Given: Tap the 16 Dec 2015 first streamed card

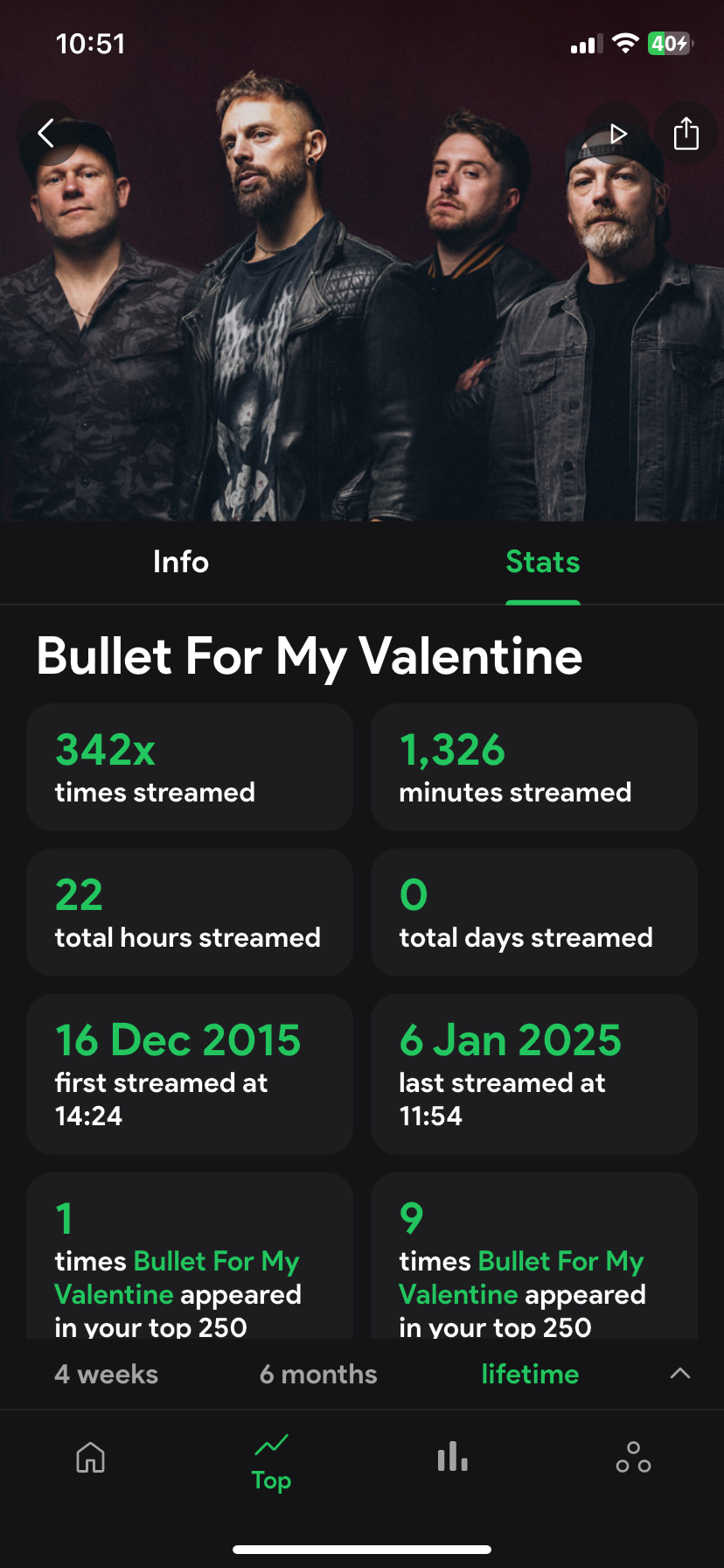Looking at the screenshot, I should (x=190, y=1074).
